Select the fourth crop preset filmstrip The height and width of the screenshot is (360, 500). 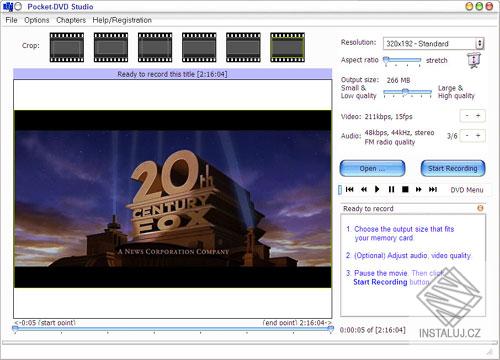pos(199,47)
